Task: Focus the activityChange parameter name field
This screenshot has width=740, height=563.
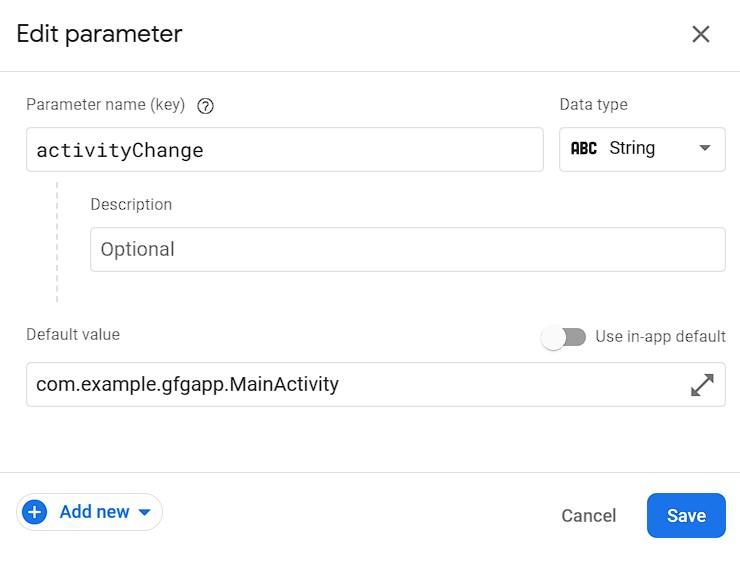Action: pyautogui.click(x=284, y=150)
